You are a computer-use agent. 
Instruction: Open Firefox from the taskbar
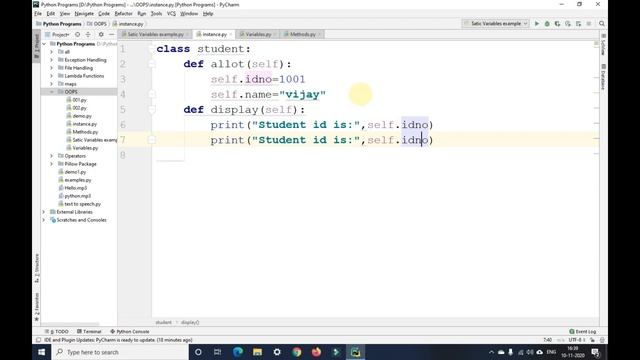click(x=316, y=352)
